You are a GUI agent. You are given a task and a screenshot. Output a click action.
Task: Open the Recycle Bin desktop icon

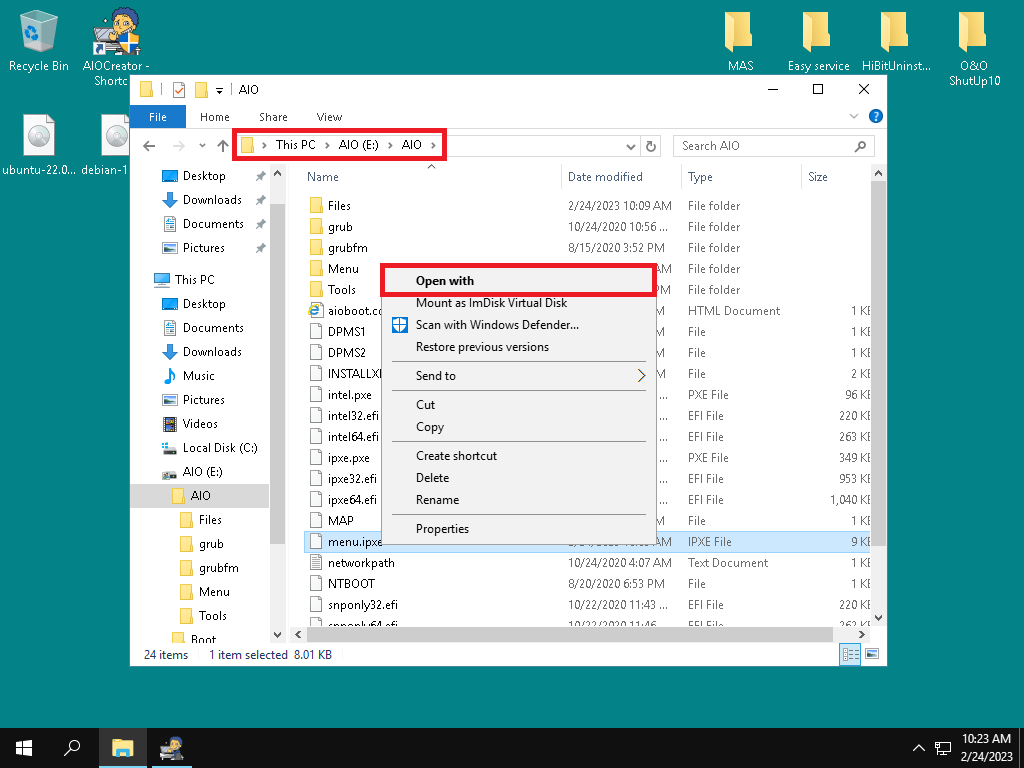coord(38,33)
